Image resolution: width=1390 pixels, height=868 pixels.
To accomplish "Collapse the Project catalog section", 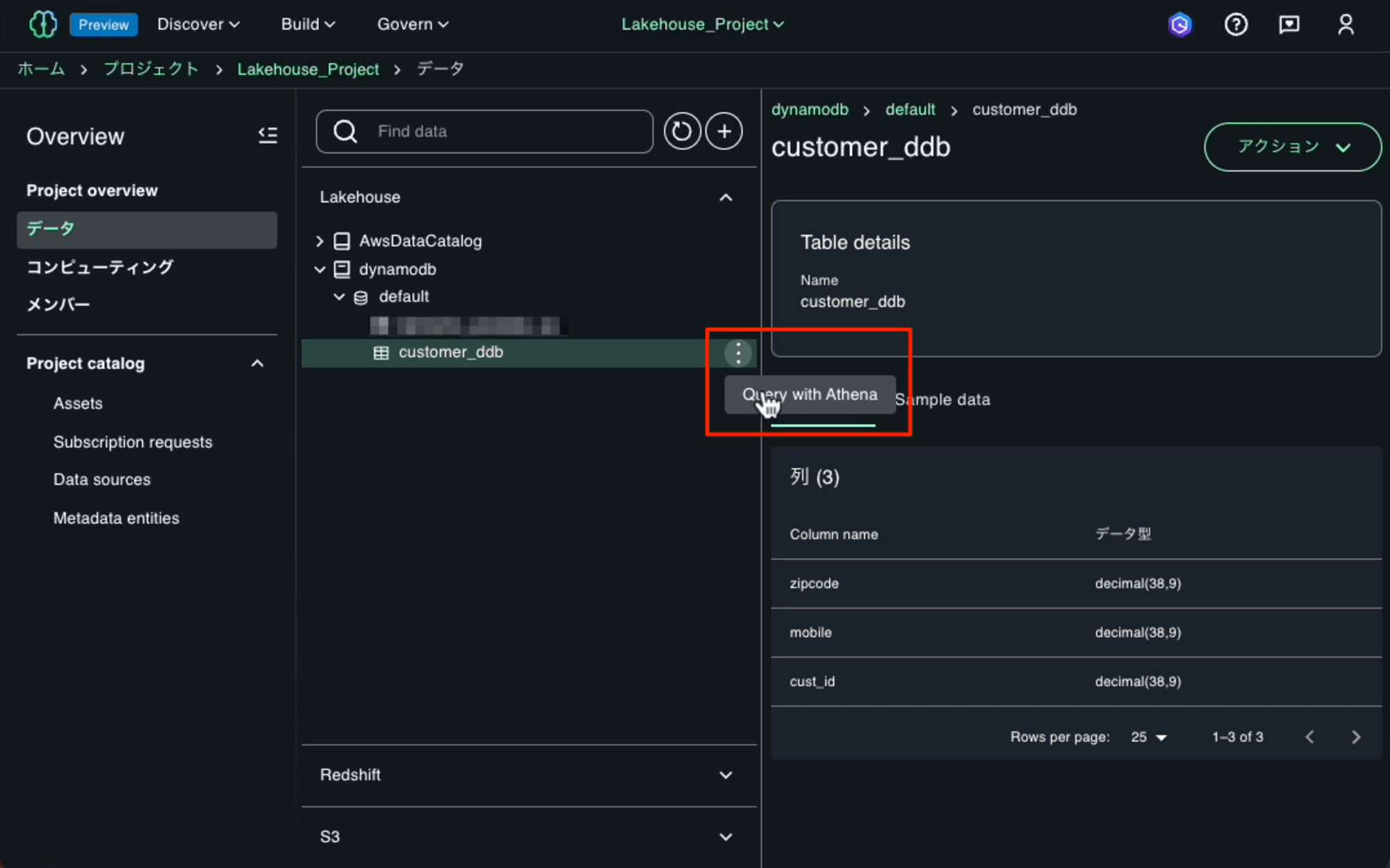I will coord(257,363).
